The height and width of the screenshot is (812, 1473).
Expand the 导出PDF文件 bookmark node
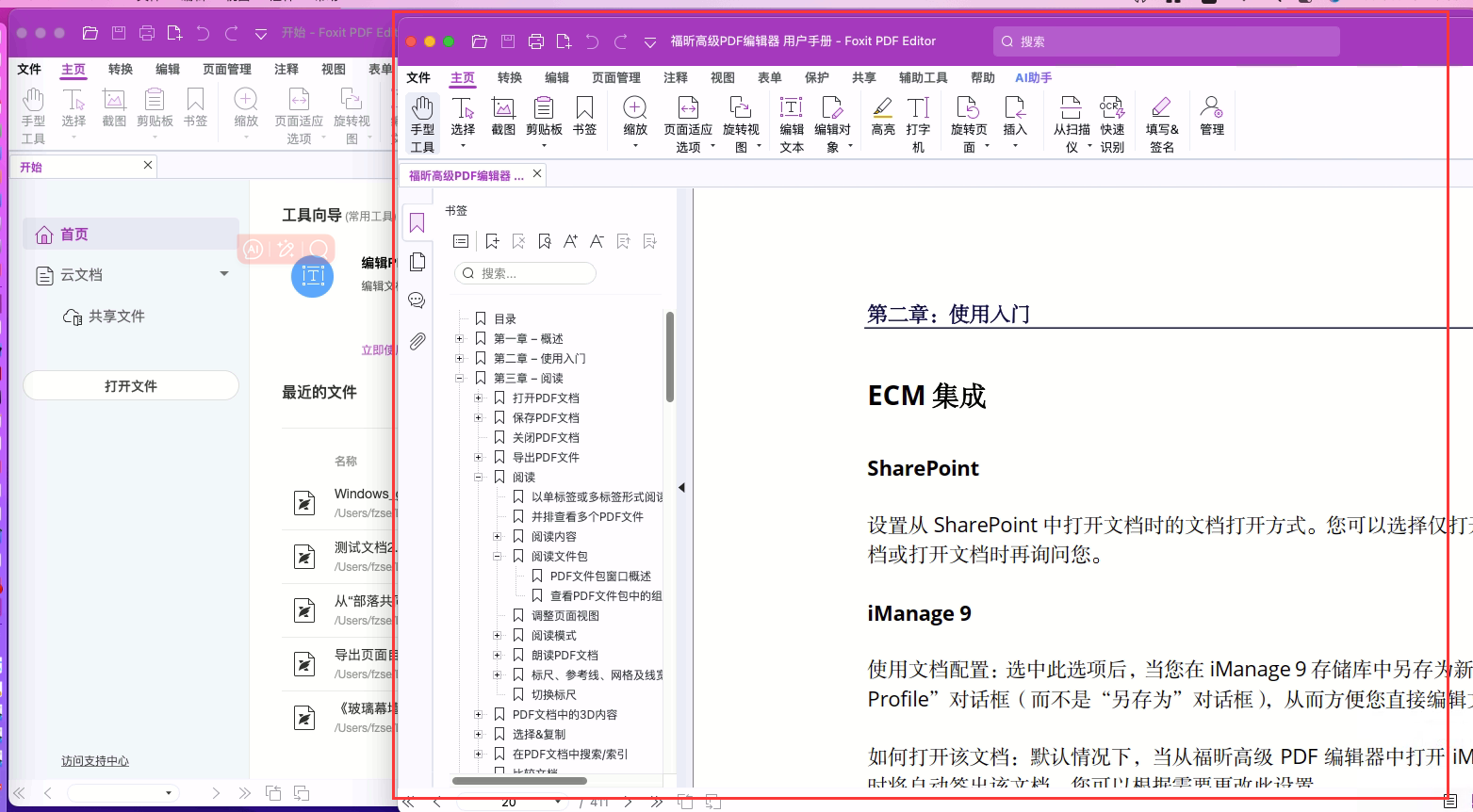click(x=479, y=457)
